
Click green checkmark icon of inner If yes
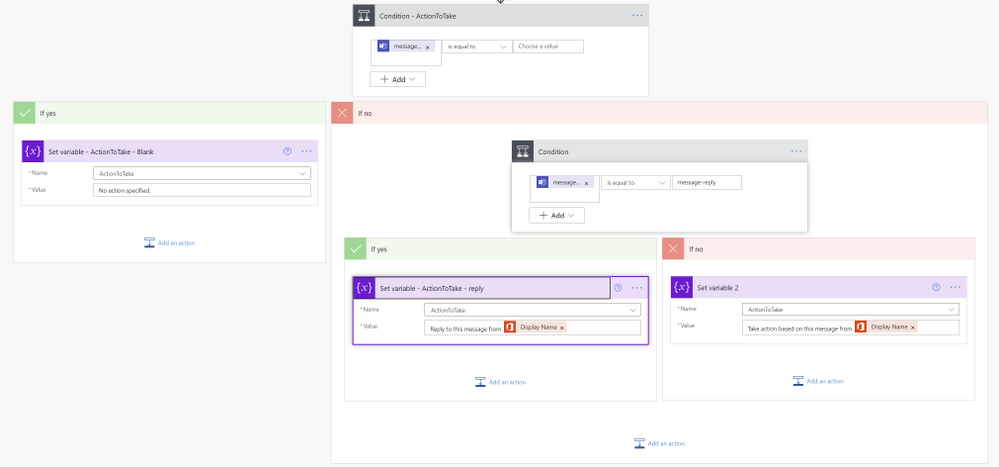(356, 249)
